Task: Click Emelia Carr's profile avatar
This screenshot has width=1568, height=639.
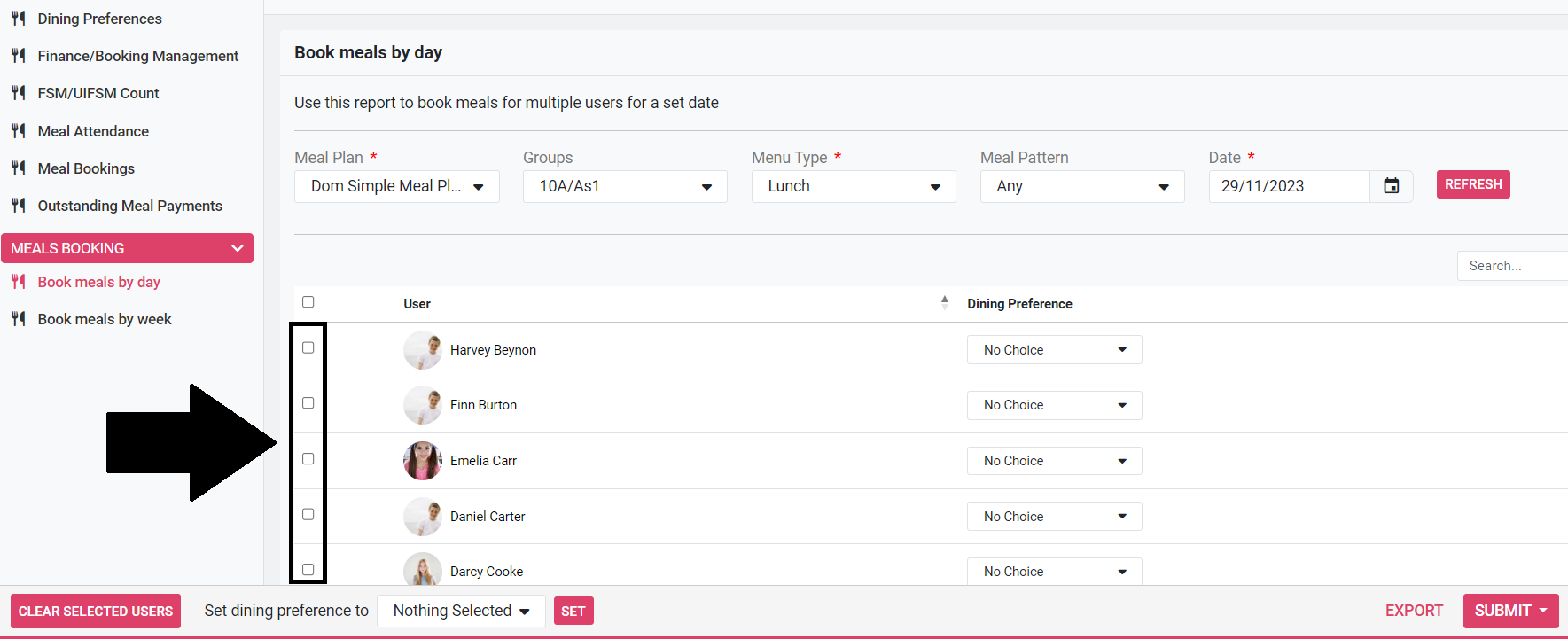Action: click(x=422, y=461)
